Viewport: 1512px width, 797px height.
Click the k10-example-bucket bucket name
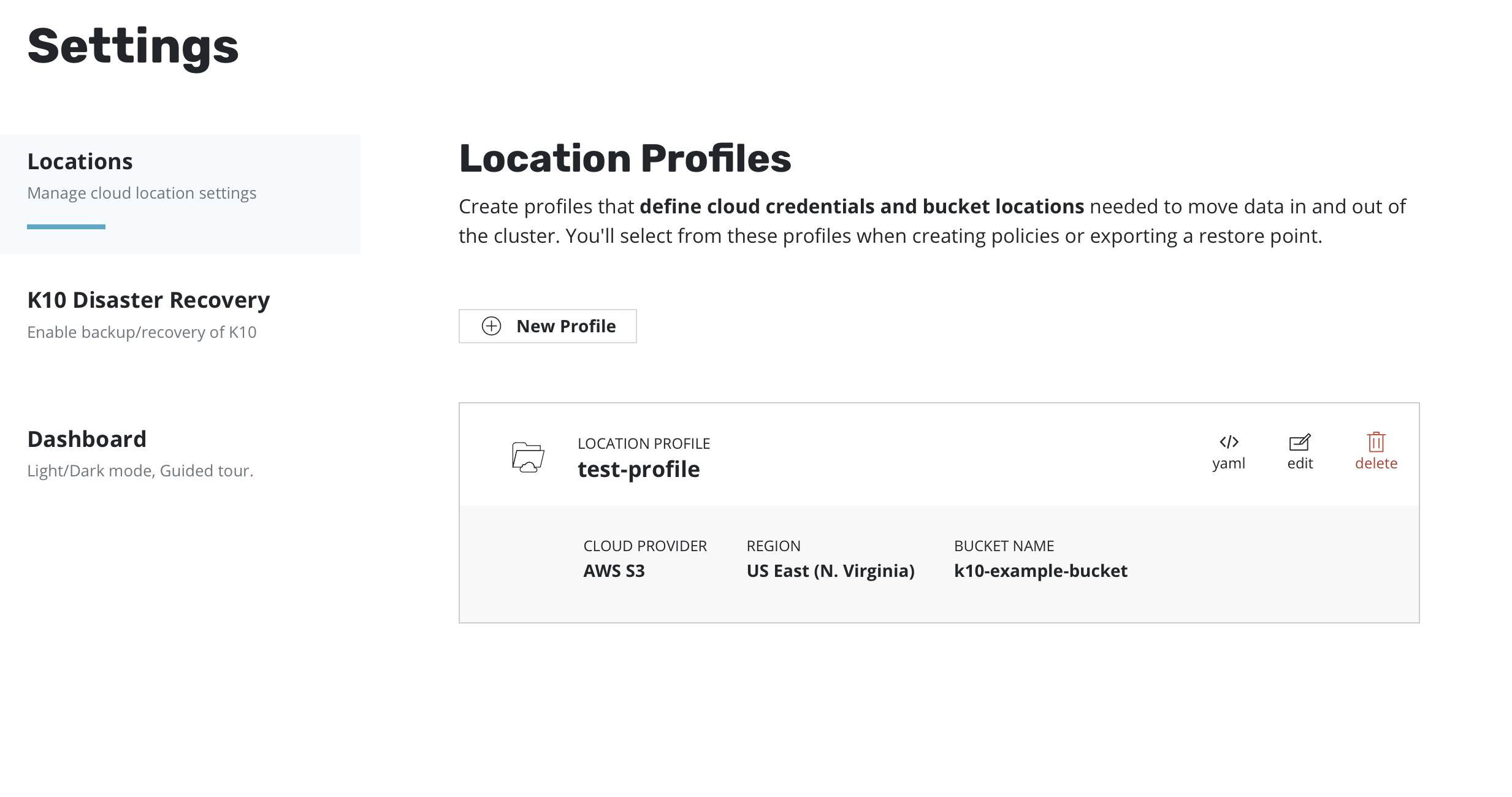click(x=1040, y=571)
